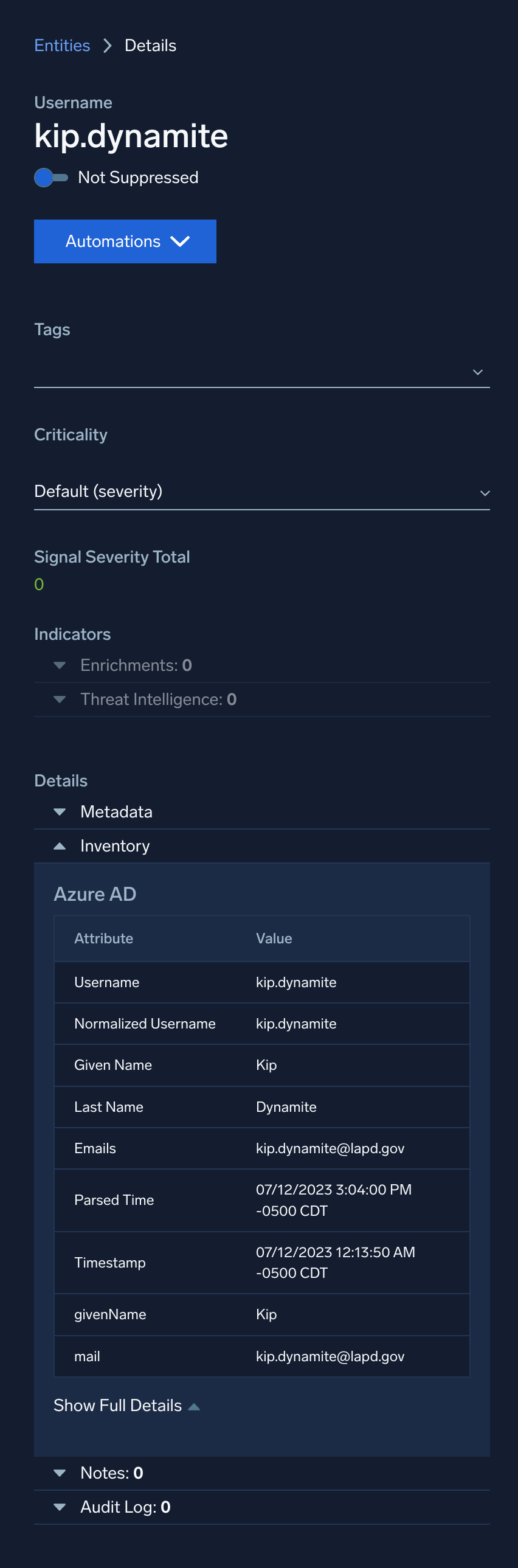Switch the suppression state toggle off
The width and height of the screenshot is (518, 1568).
(x=52, y=177)
